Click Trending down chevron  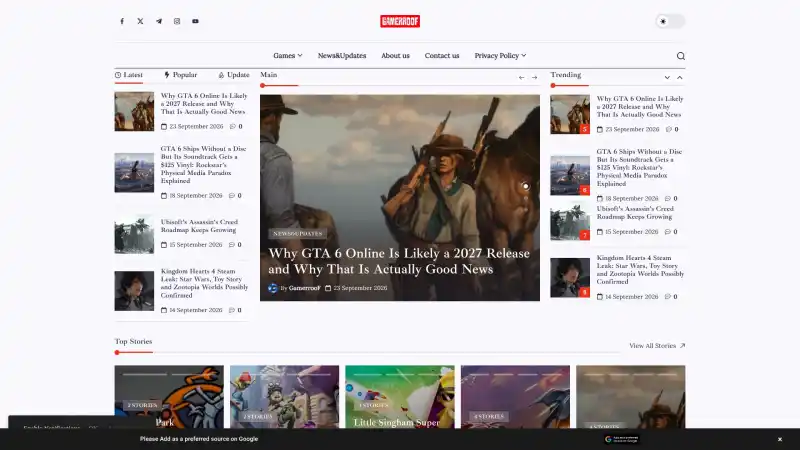pyautogui.click(x=667, y=78)
